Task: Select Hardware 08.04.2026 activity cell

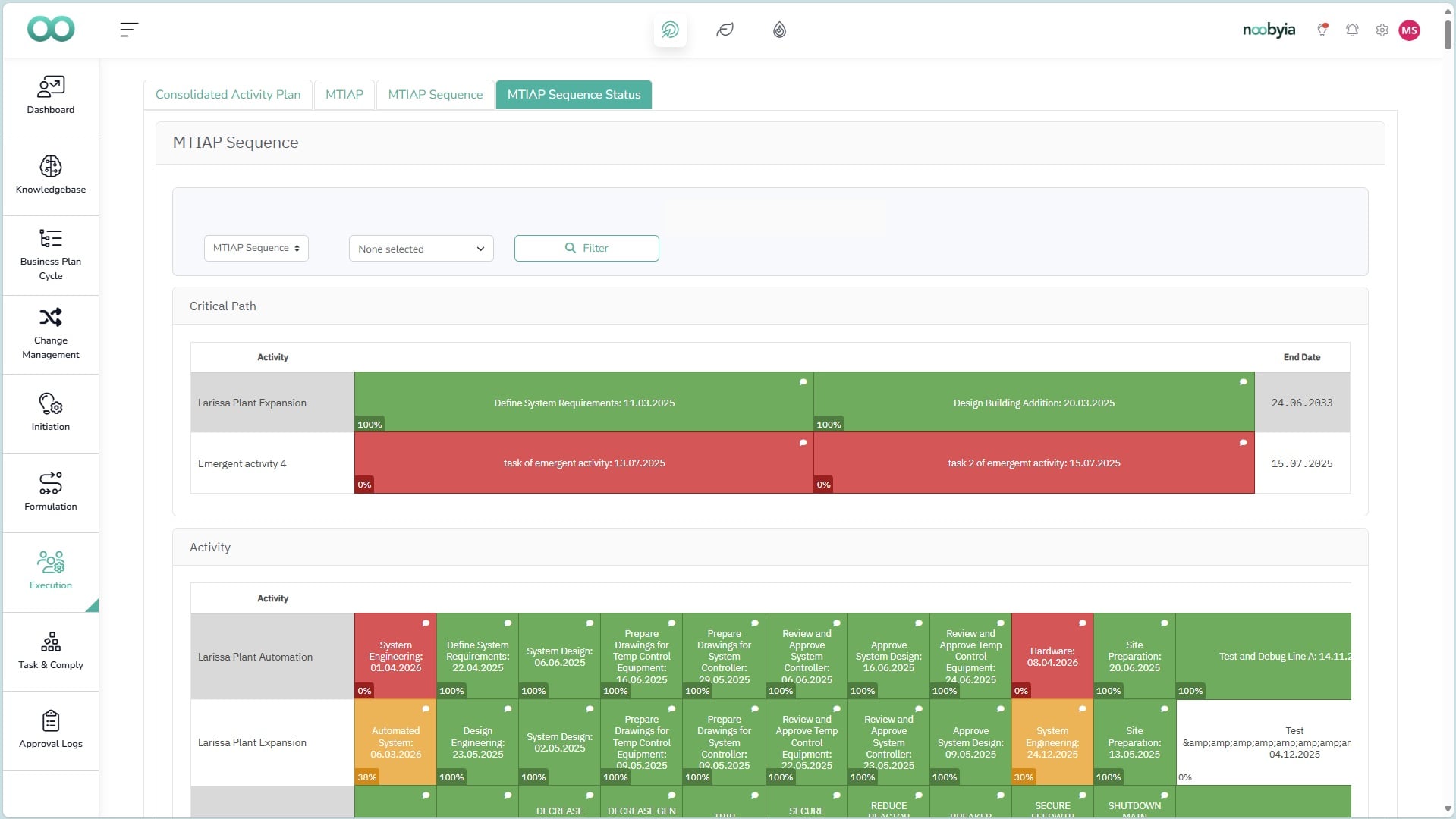Action: pyautogui.click(x=1052, y=657)
